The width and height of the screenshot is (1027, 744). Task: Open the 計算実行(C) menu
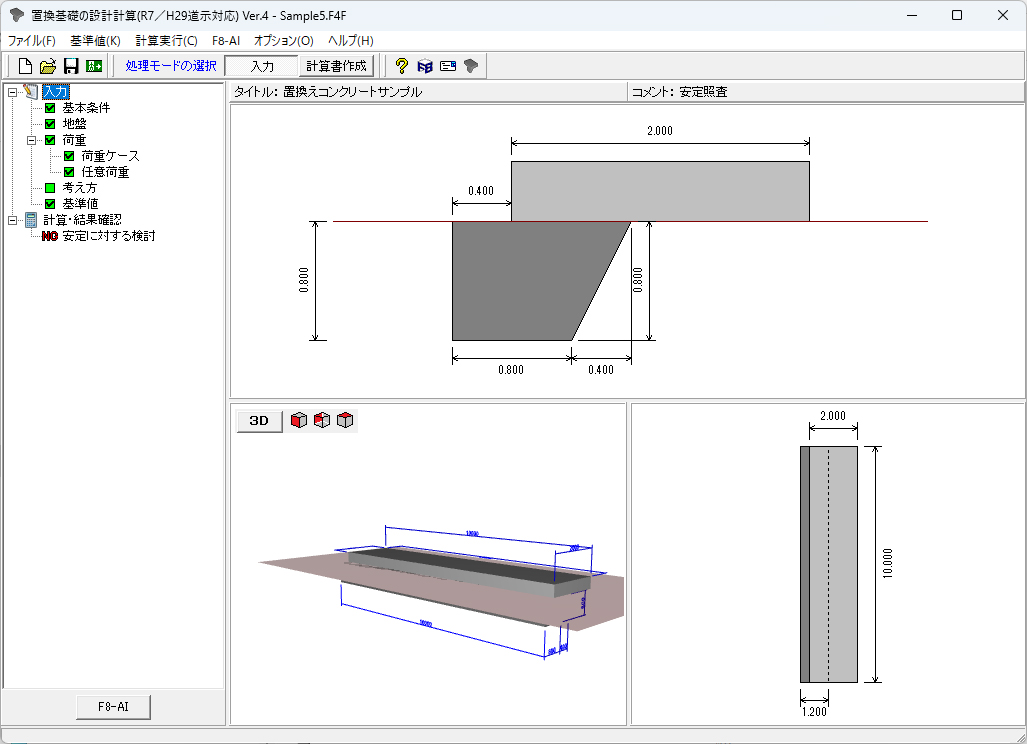[x=166, y=41]
